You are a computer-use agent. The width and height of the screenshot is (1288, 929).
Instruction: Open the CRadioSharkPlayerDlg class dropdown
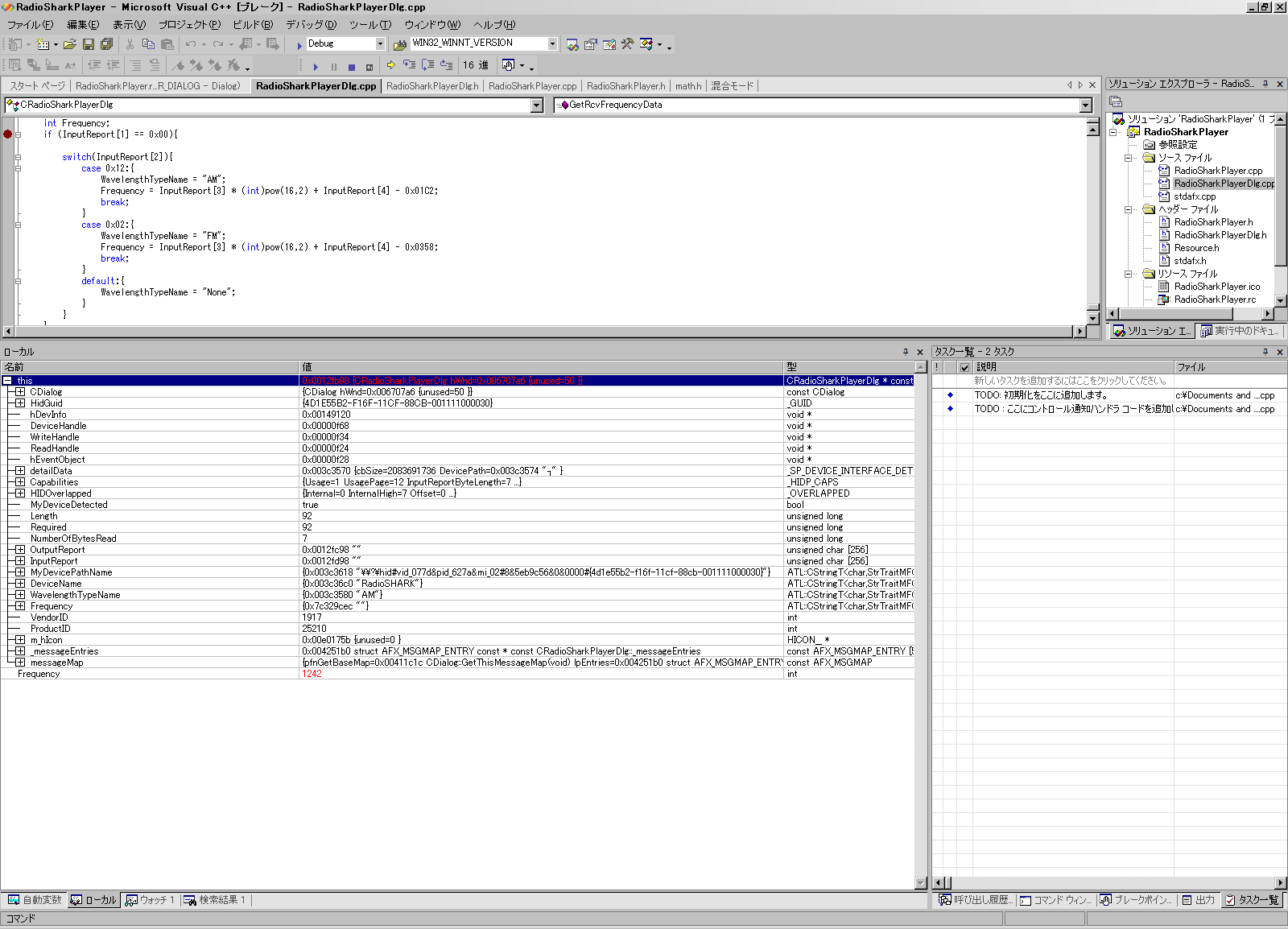click(537, 105)
